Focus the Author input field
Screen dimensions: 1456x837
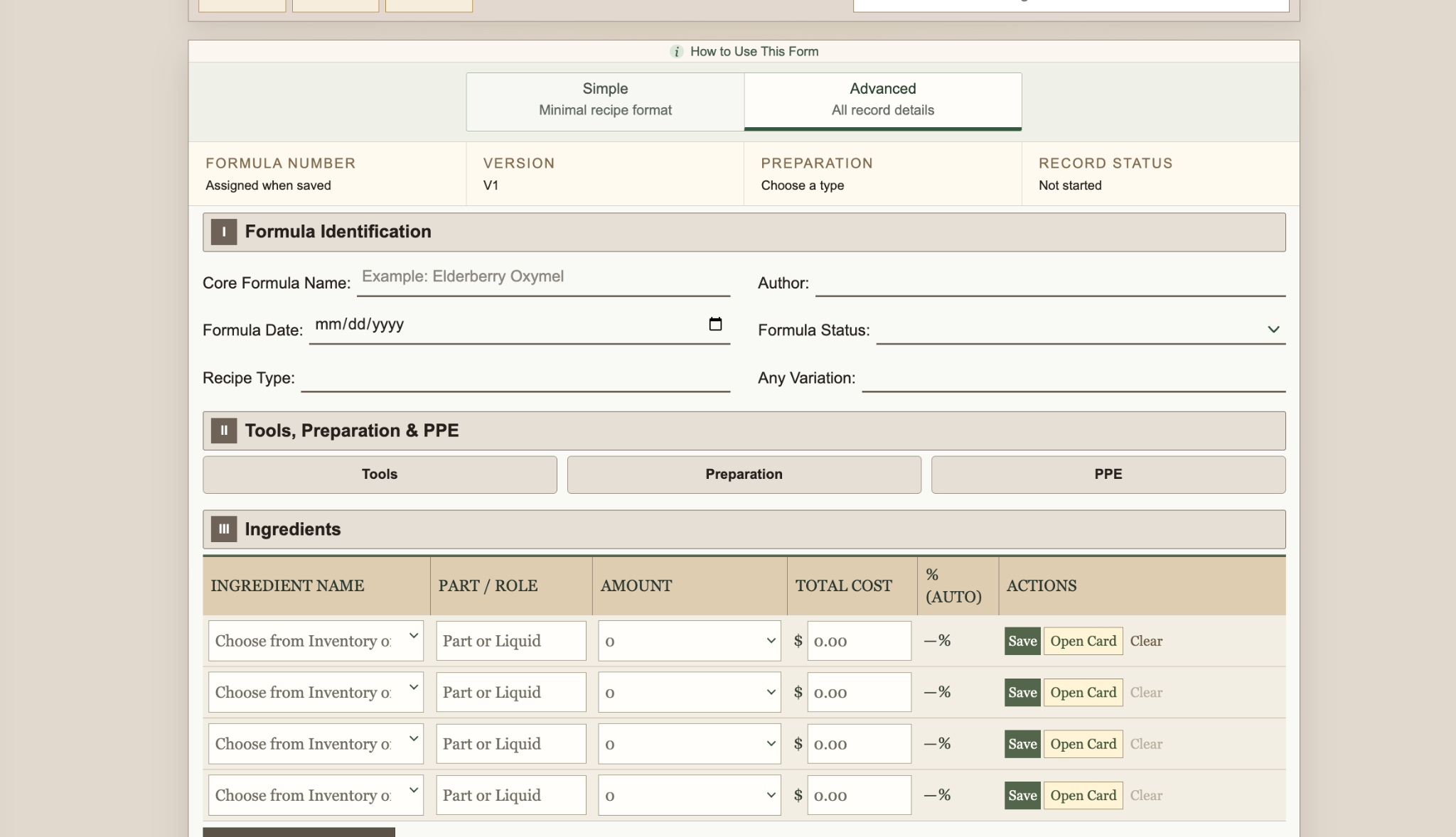click(1050, 282)
